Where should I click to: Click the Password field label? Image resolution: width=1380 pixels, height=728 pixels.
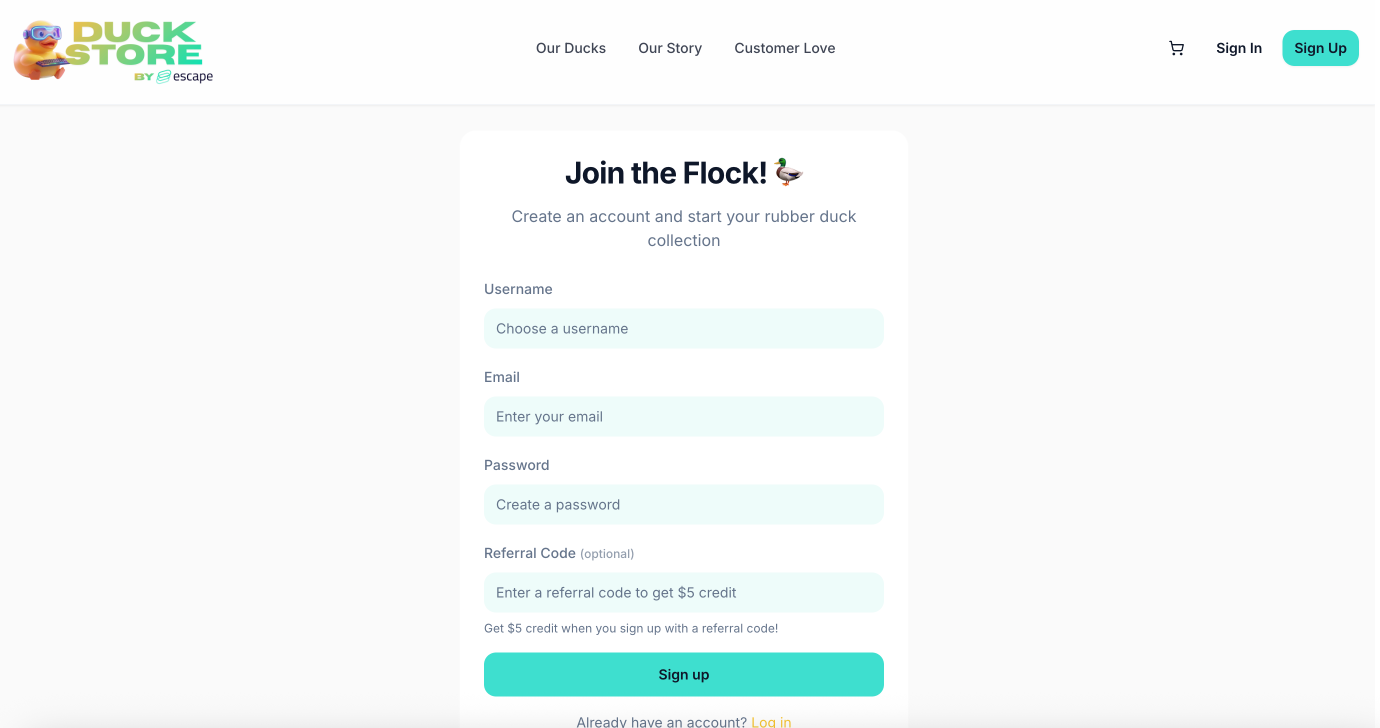pos(517,465)
